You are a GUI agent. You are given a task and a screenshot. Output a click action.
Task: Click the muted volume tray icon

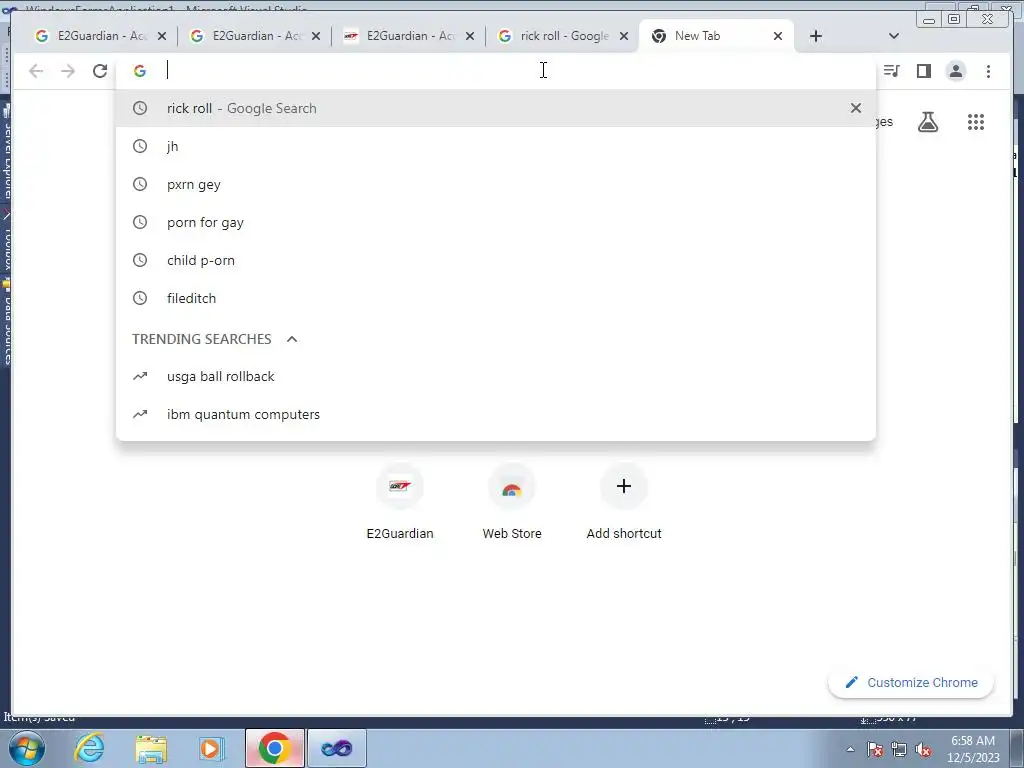click(x=923, y=749)
